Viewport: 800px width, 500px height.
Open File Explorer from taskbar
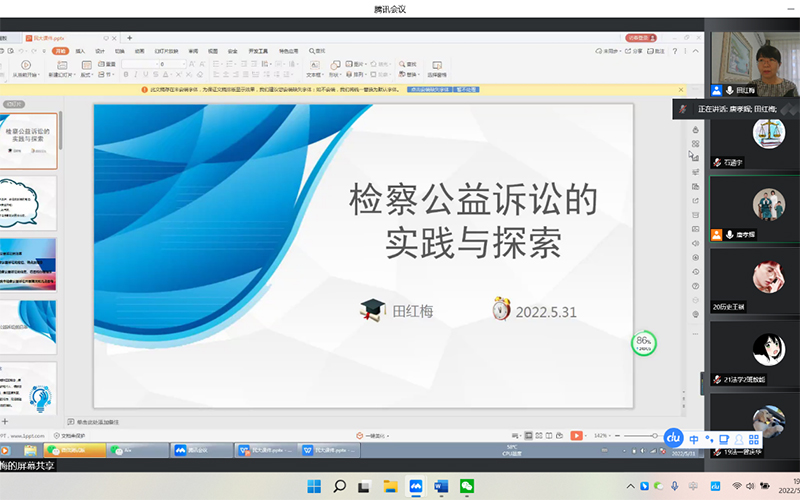390,486
